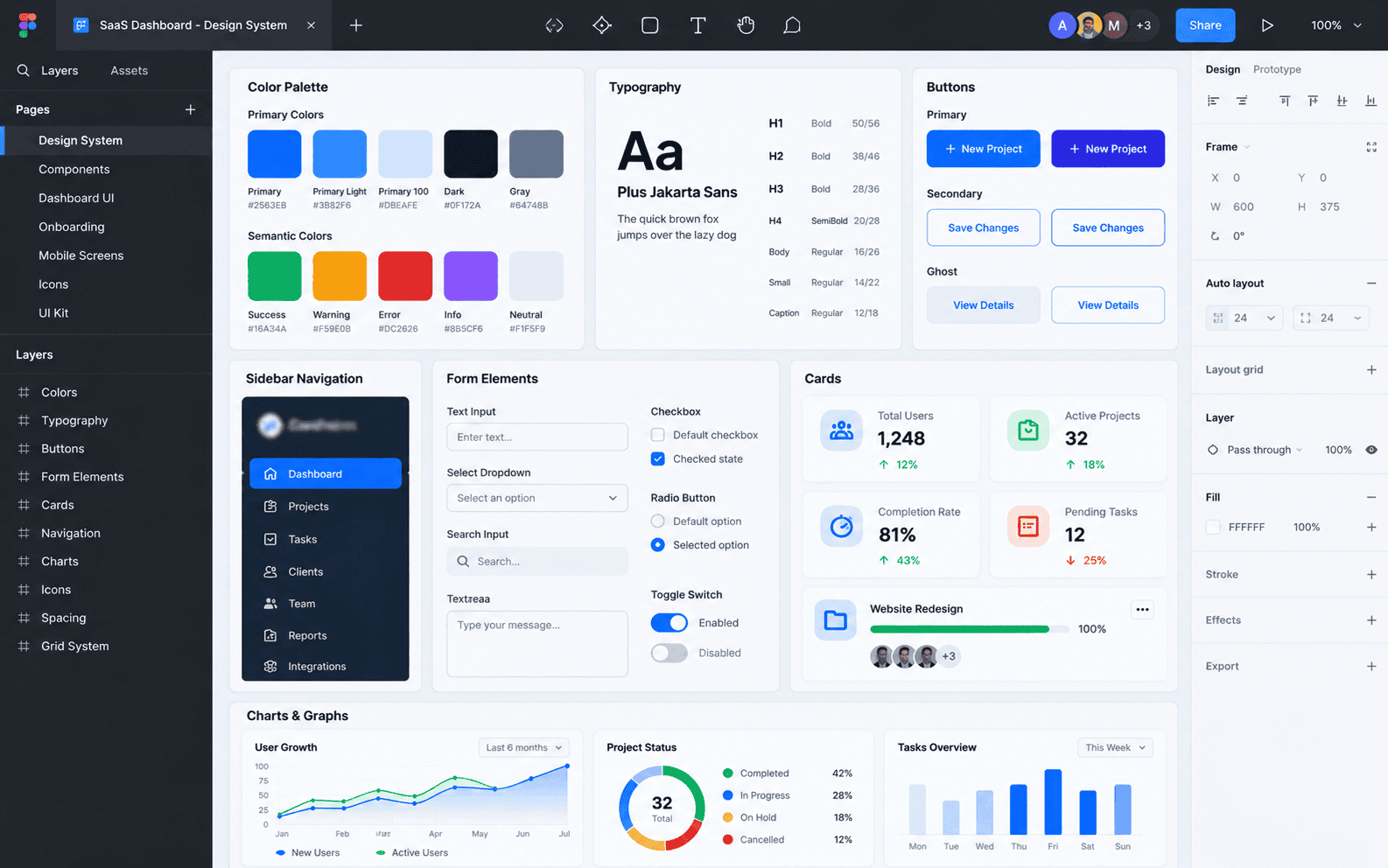Open the Figma main menu logo
This screenshot has width=1388, height=868.
[27, 25]
